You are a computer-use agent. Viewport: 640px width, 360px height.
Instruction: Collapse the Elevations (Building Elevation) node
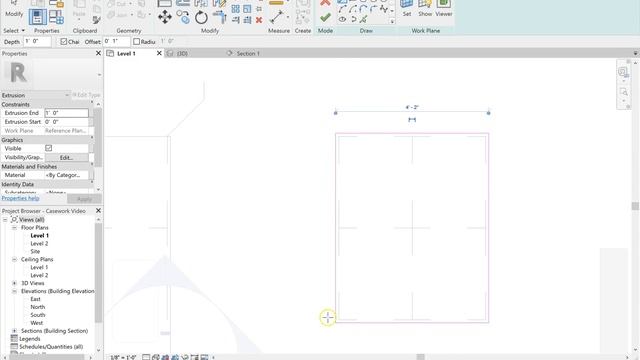click(x=14, y=291)
